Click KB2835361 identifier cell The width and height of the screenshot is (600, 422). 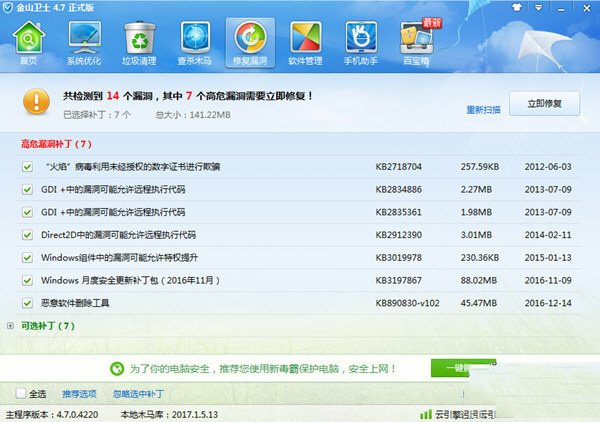coord(398,212)
